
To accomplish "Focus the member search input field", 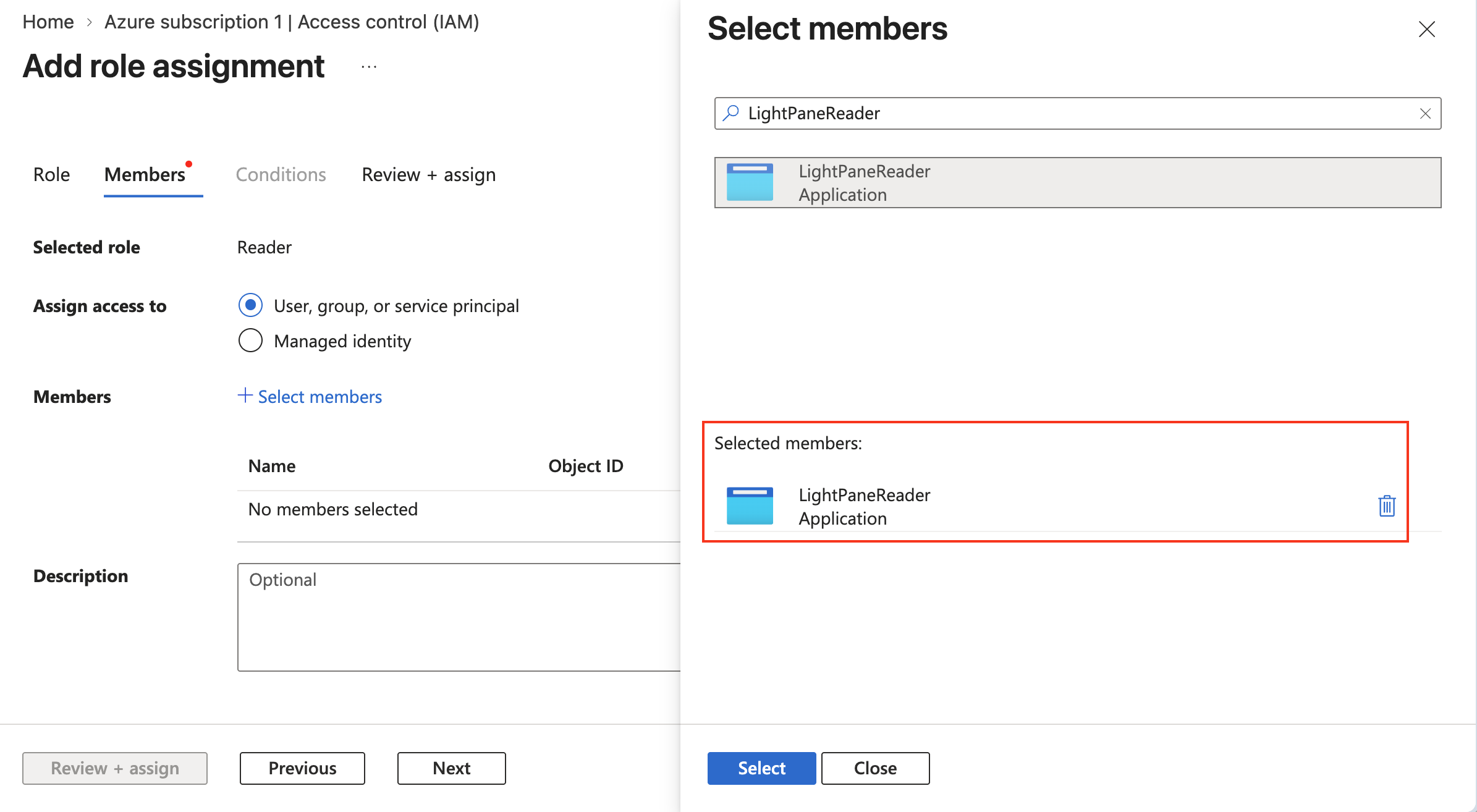I will (1078, 113).
